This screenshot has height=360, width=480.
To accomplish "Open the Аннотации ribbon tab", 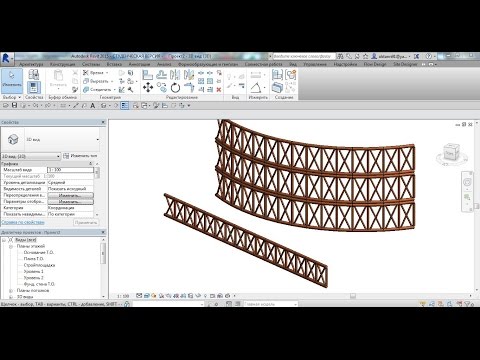I will tap(139, 64).
